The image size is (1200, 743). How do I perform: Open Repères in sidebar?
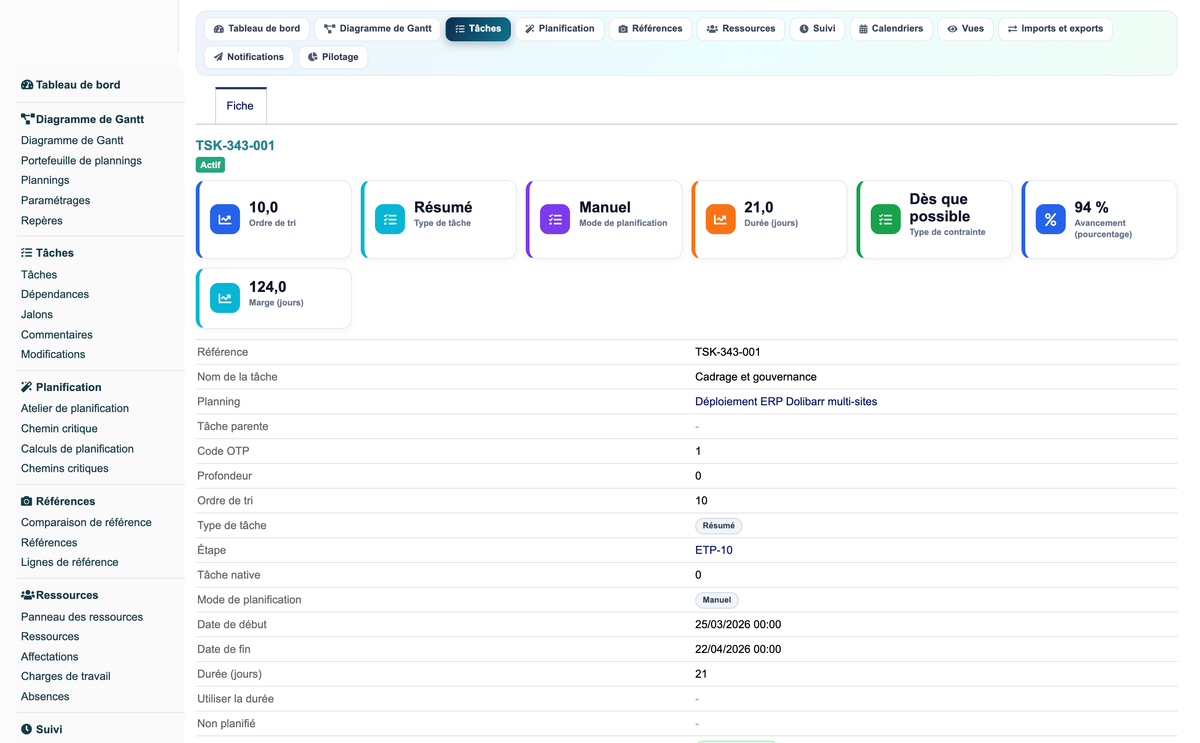[x=42, y=221]
